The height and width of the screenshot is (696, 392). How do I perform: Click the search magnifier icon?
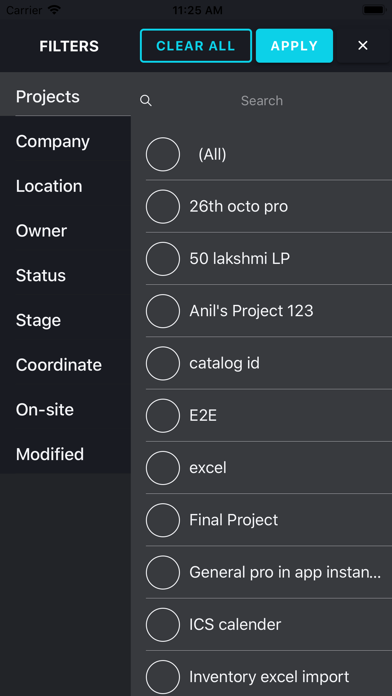point(146,101)
